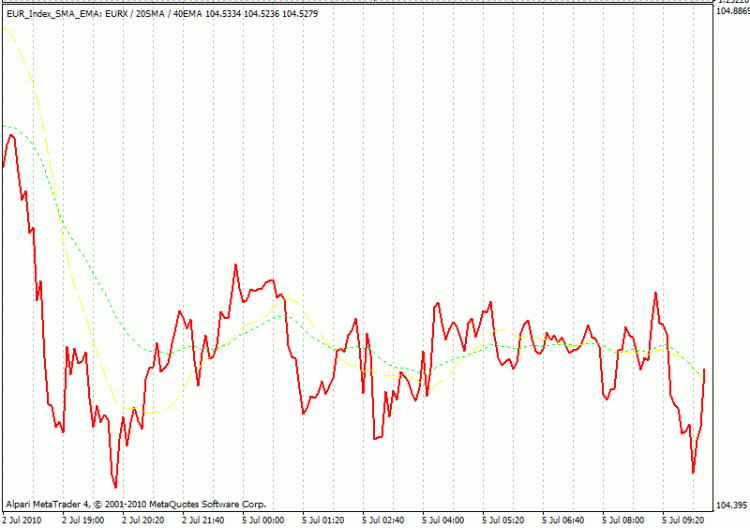Viewport: 750px width, 528px height.
Task: Click the lowest trough of the red EURX line
Action: 115,487
